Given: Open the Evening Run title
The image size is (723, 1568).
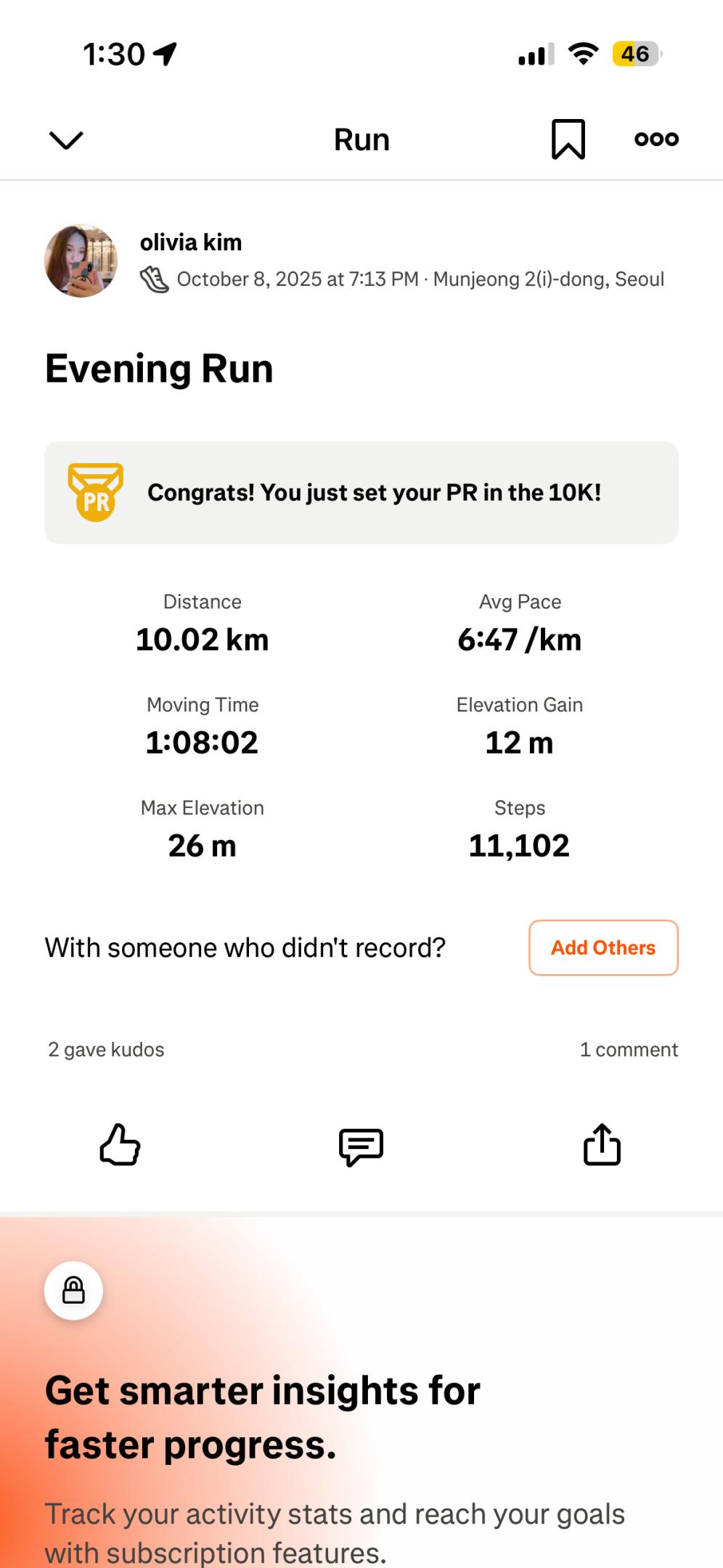Looking at the screenshot, I should (x=159, y=369).
